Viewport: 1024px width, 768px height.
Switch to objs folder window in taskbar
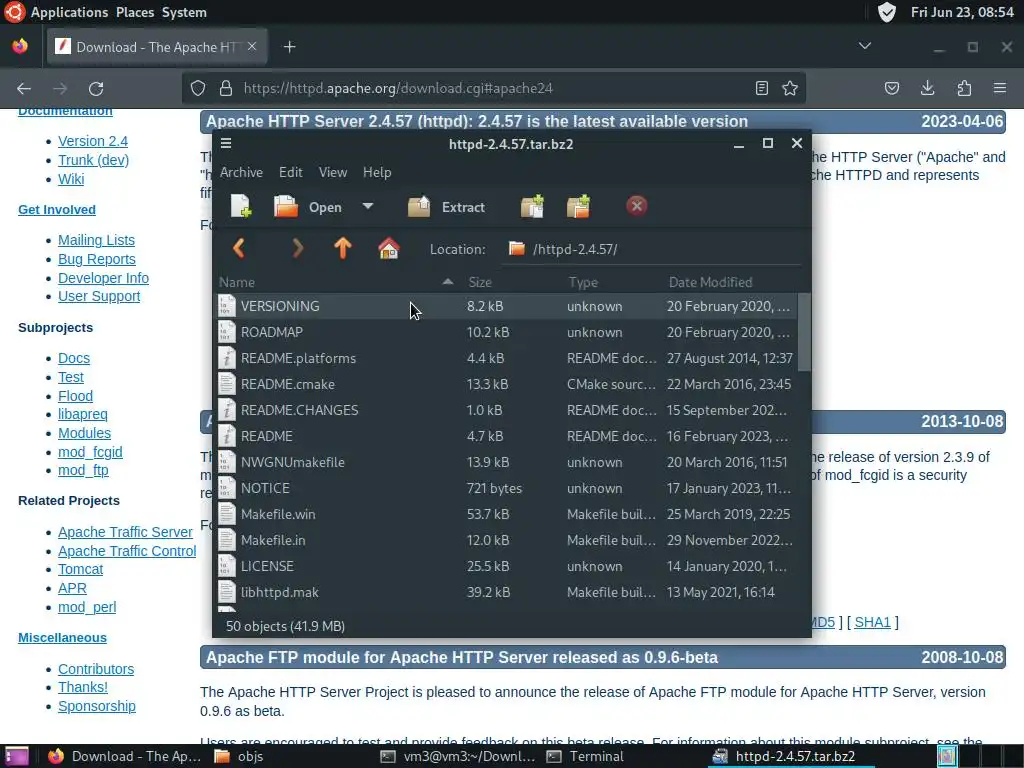point(240,756)
